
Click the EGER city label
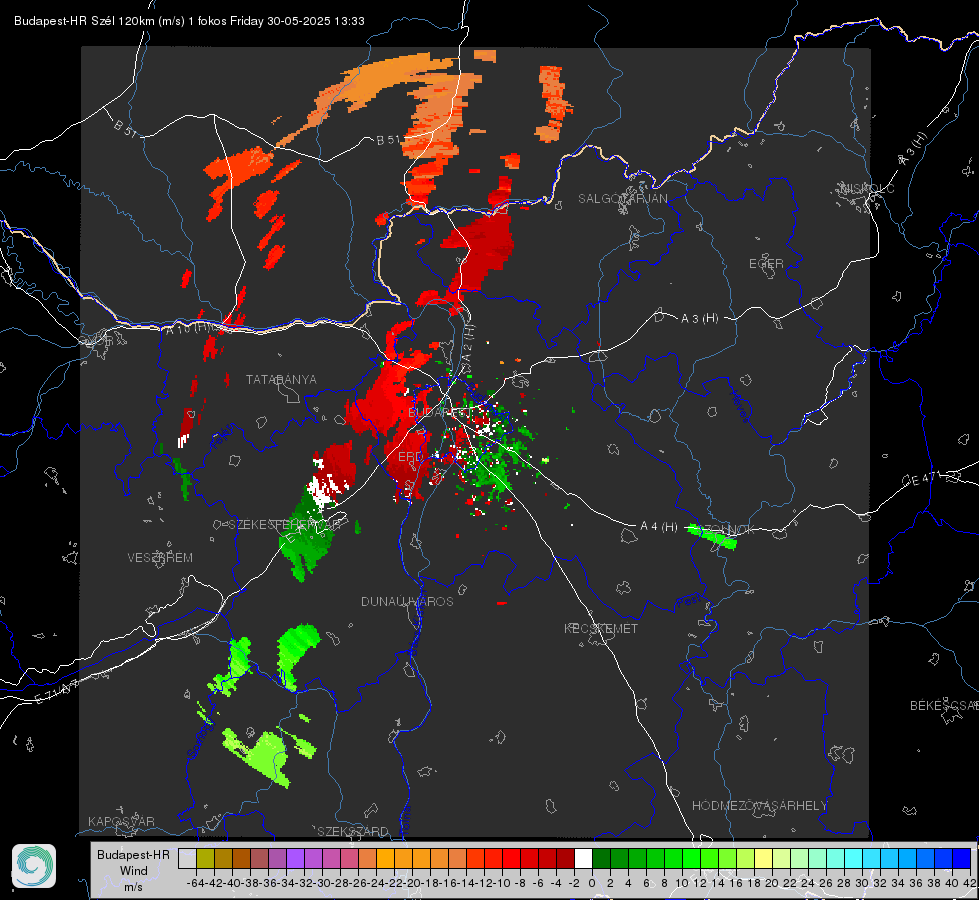(766, 264)
